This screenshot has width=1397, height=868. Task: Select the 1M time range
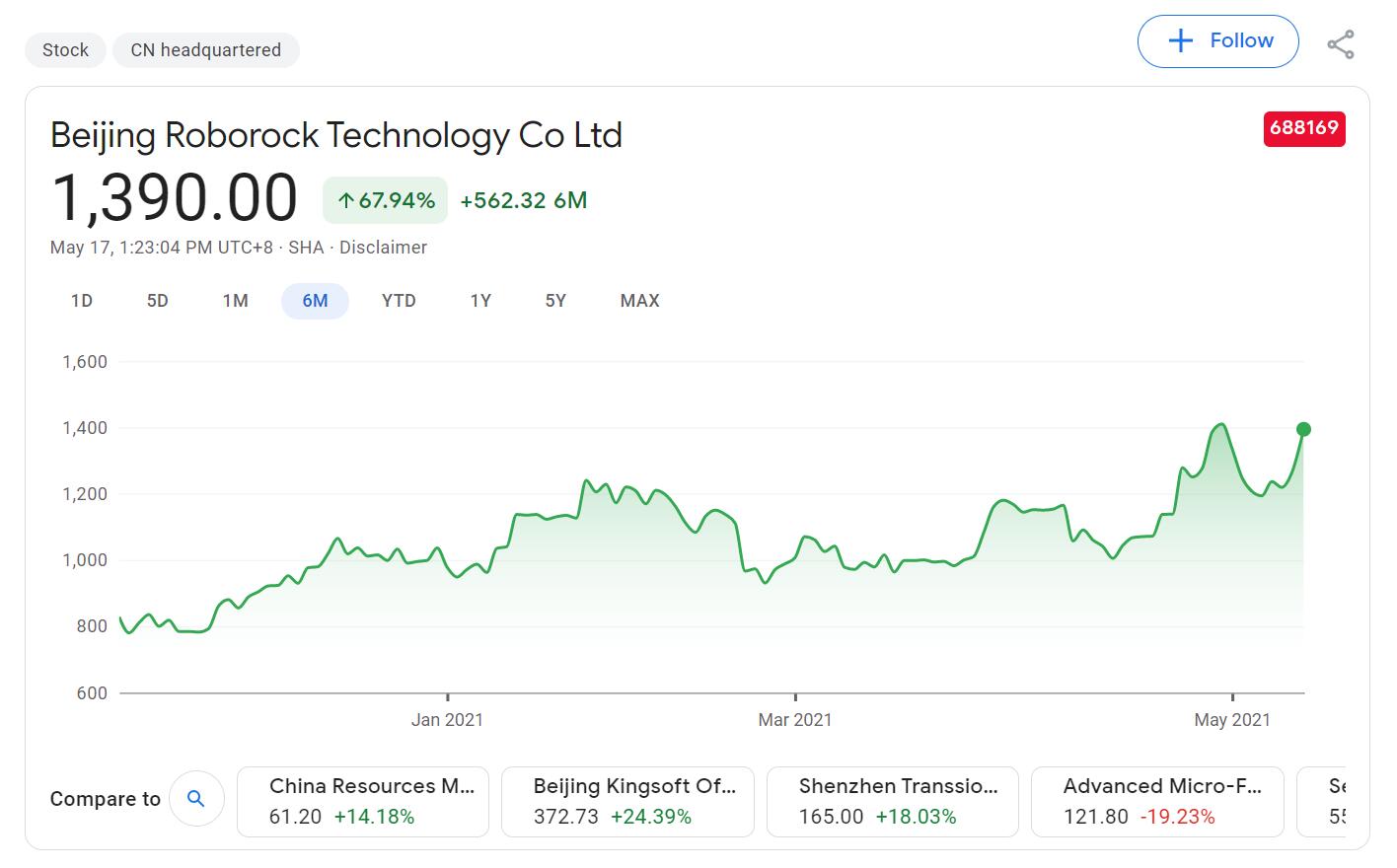pos(235,301)
